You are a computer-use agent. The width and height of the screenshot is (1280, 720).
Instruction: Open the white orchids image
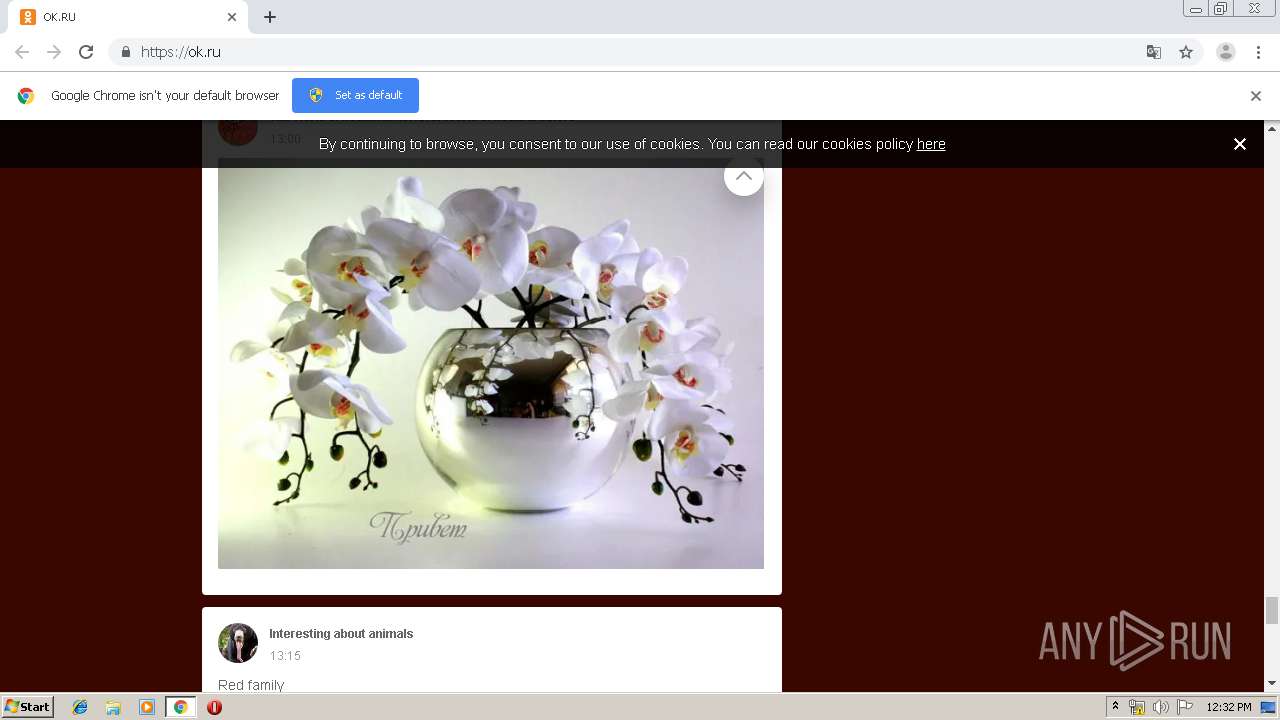pos(491,363)
